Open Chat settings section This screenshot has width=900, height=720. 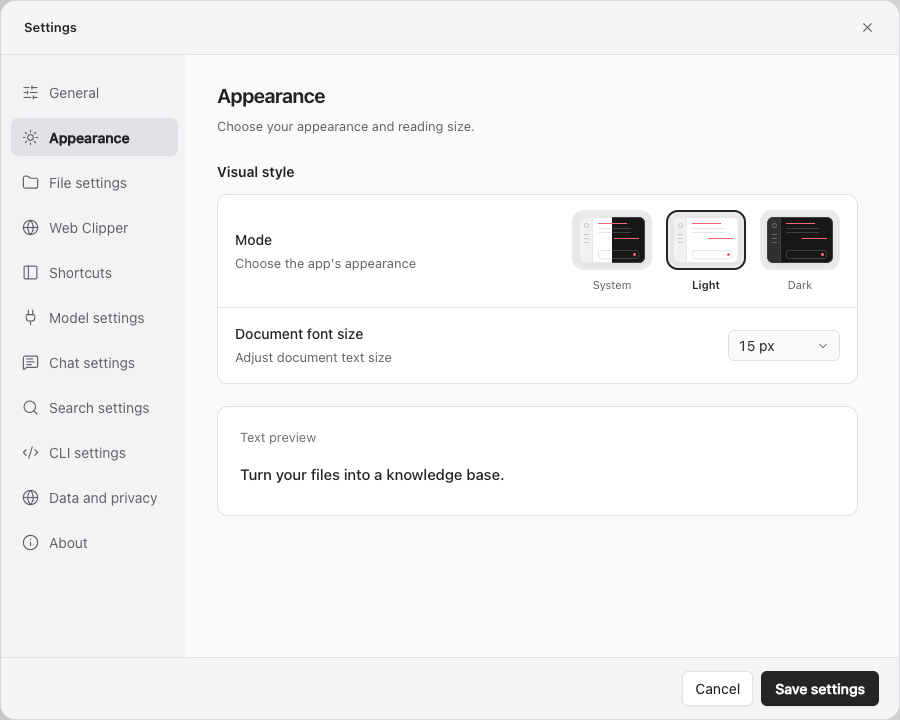coord(95,363)
